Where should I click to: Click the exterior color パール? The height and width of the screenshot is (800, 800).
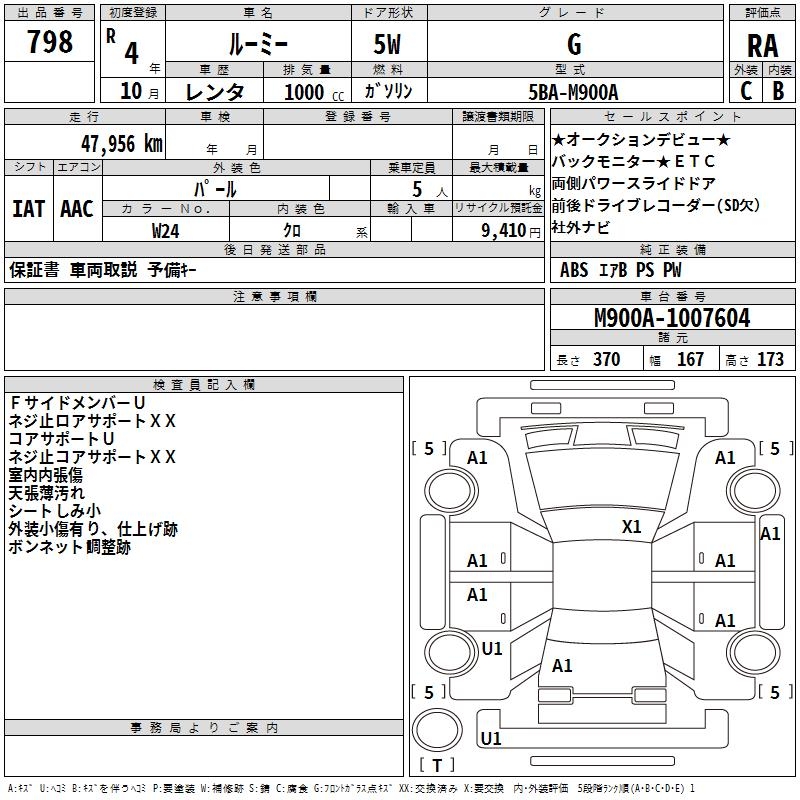pyautogui.click(x=215, y=189)
